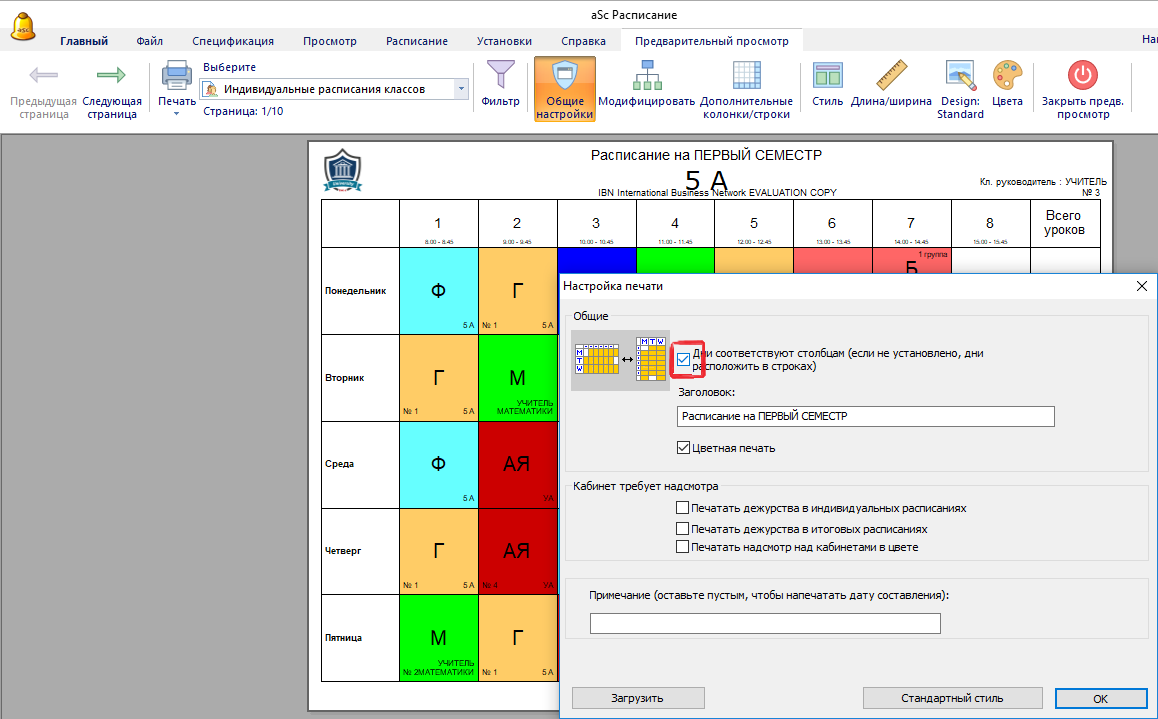Uncheck 'Дни соответствуют столбцам' checkbox
Viewport: 1158px width, 719px height.
684,359
